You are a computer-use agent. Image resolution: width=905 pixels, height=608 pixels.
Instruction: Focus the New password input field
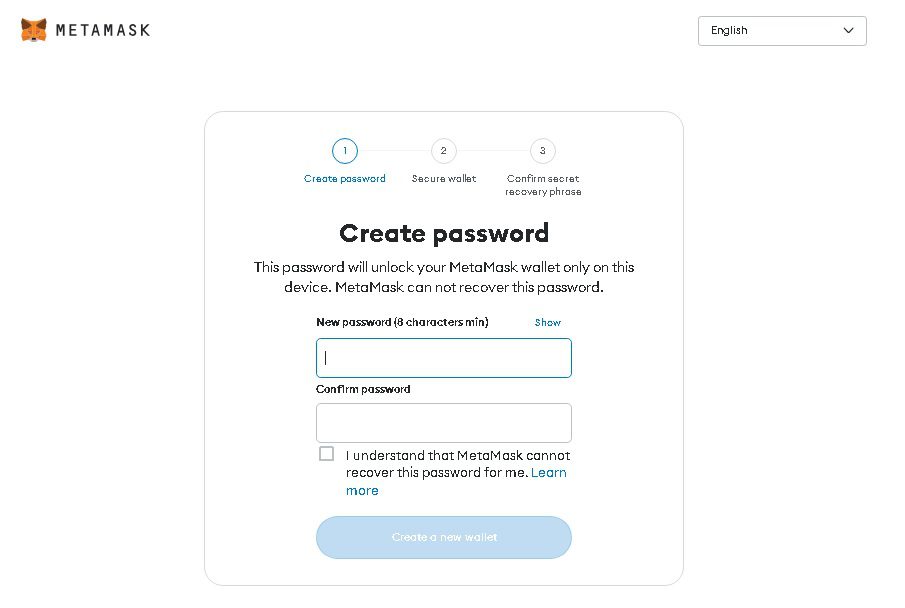click(444, 358)
